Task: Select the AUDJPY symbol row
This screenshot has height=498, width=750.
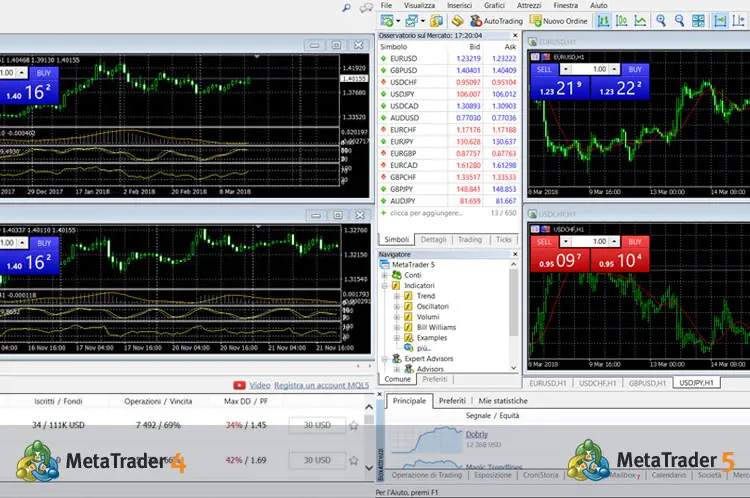Action: click(x=448, y=201)
